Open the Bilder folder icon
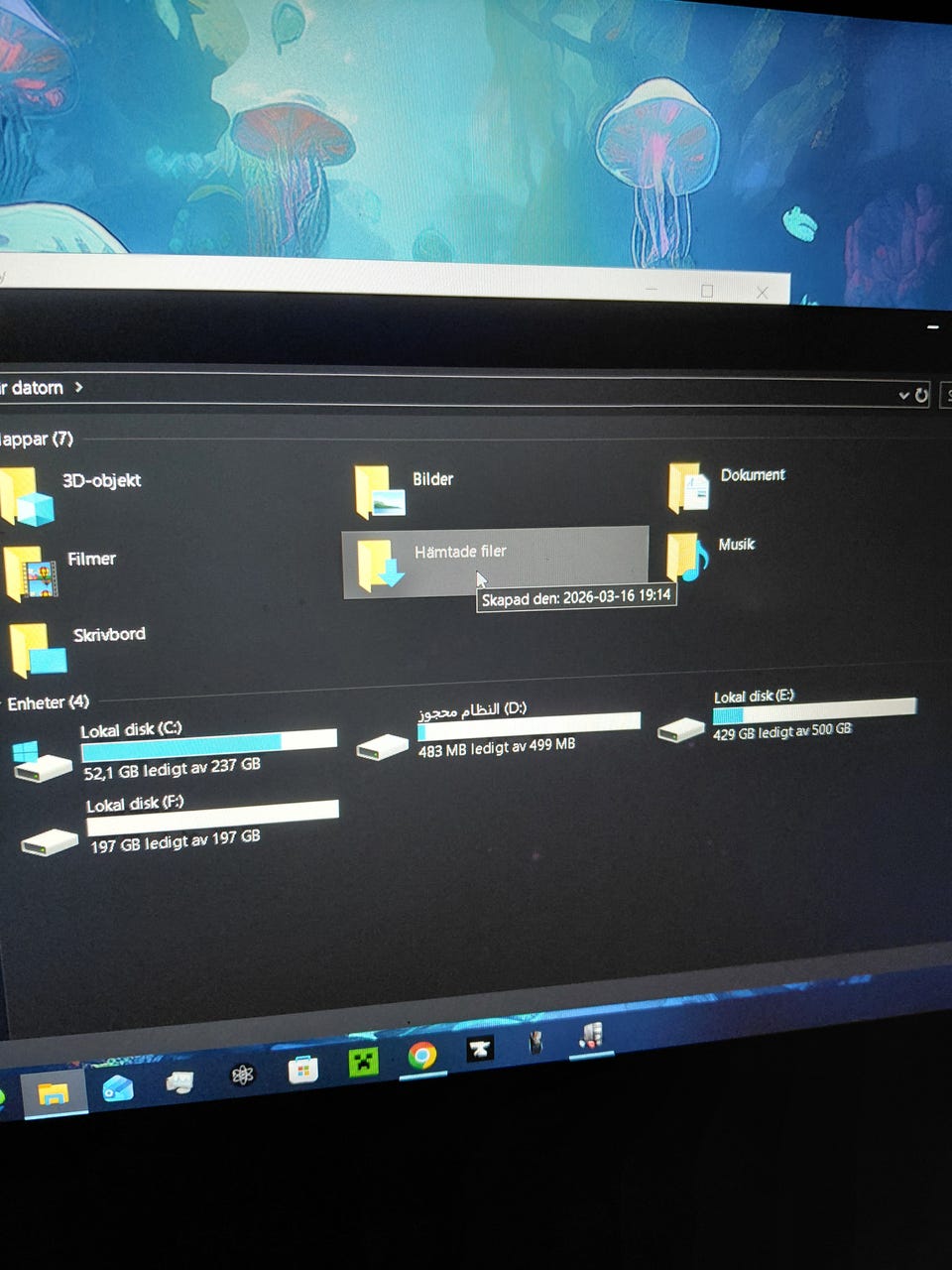 tap(381, 491)
